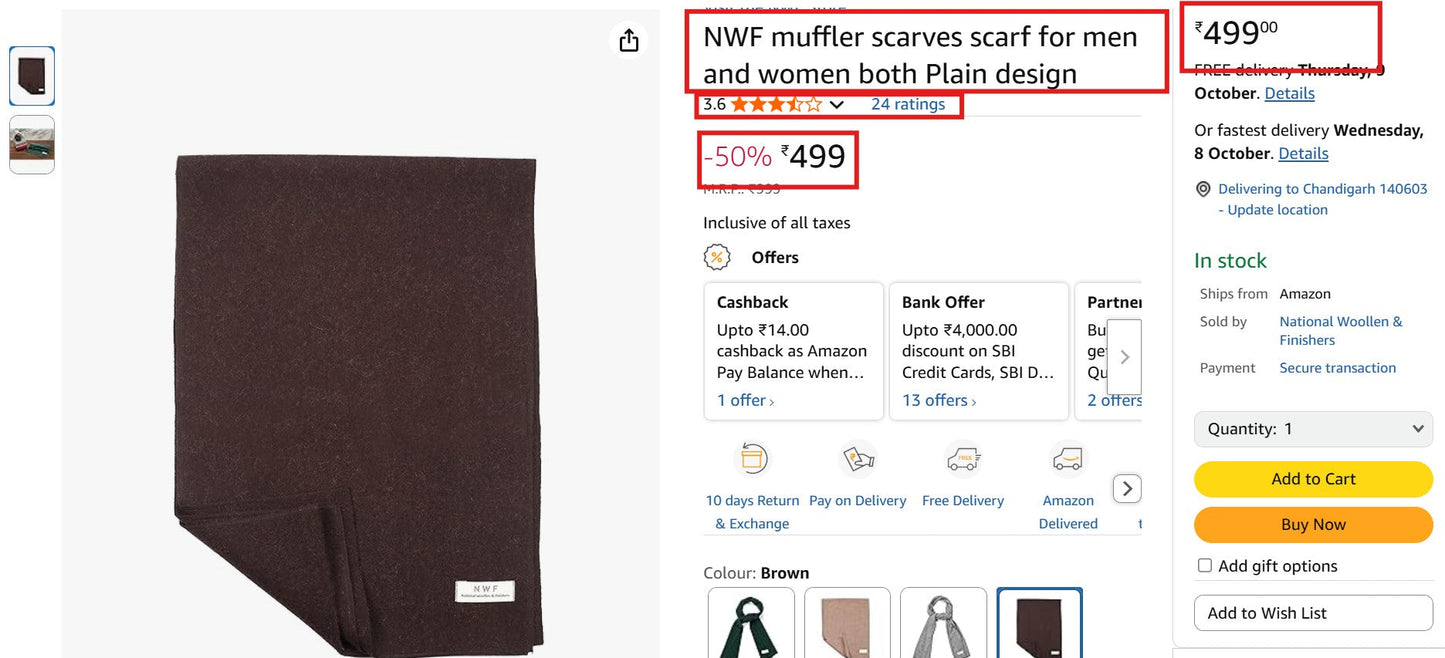Screen dimensions: 1445x658
Task: Open the Quantity selector dropdown
Action: click(x=1313, y=428)
